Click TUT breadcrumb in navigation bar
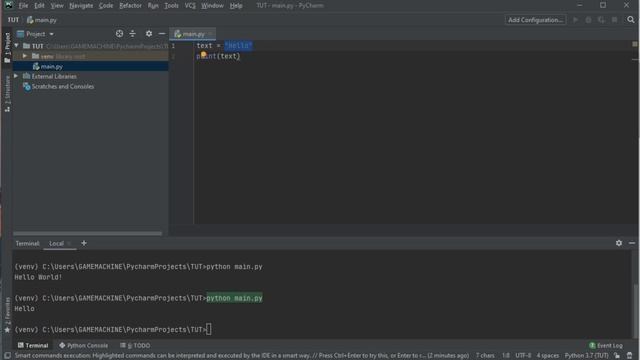 pos(13,20)
